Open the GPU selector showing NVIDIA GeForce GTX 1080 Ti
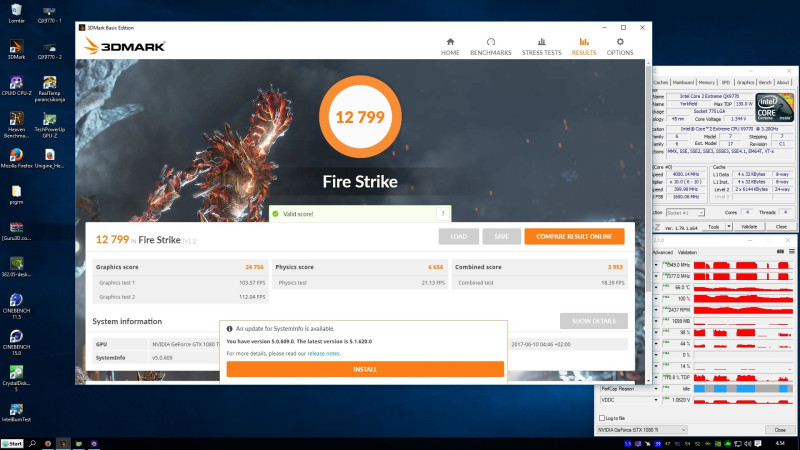The image size is (800, 450). point(642,430)
